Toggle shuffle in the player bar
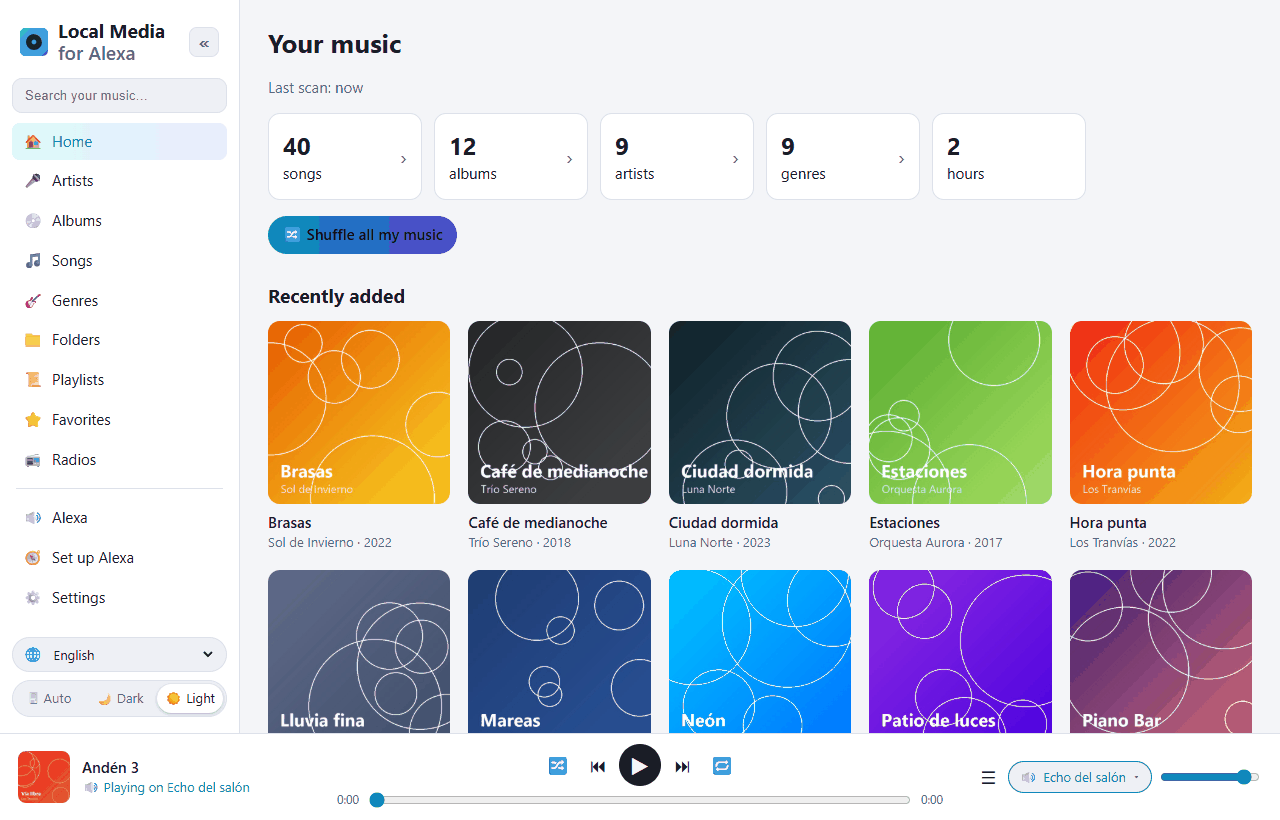The width and height of the screenshot is (1280, 820). point(558,766)
